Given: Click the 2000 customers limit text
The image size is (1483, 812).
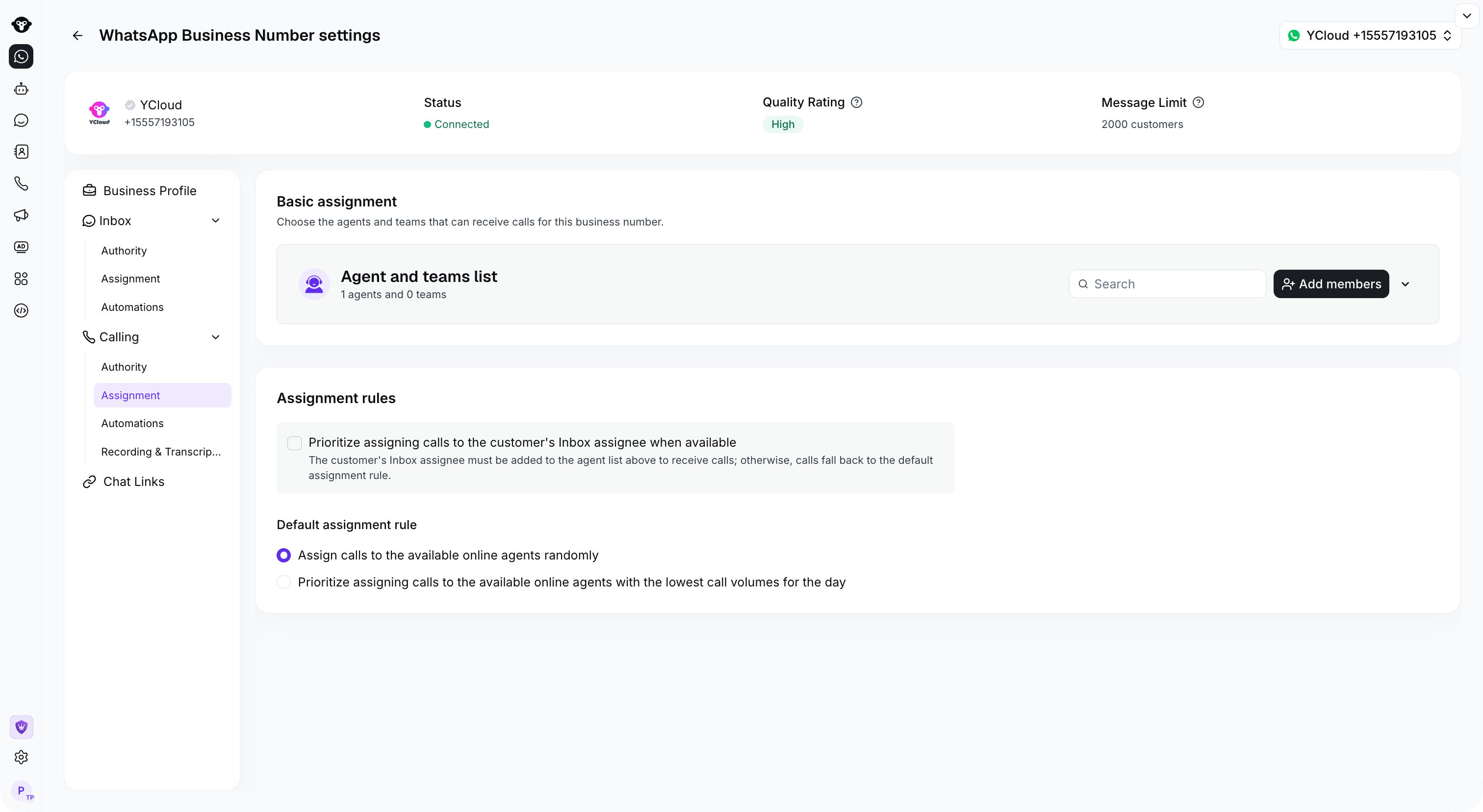Looking at the screenshot, I should [1142, 125].
